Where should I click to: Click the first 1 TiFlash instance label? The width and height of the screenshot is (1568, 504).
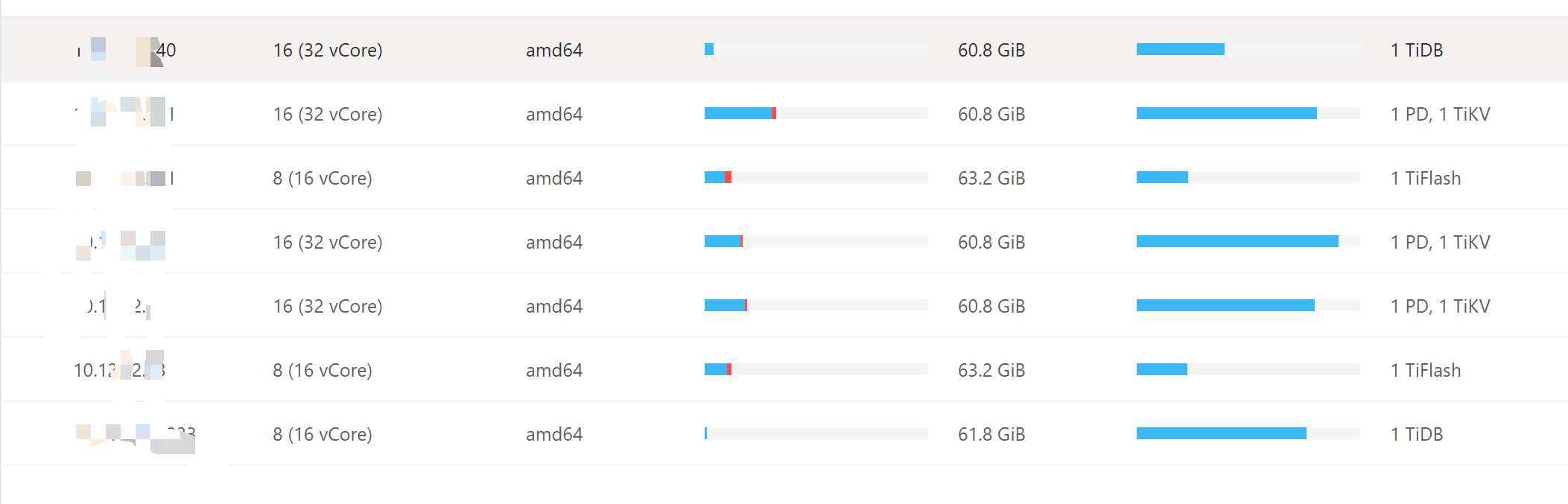coord(1426,178)
